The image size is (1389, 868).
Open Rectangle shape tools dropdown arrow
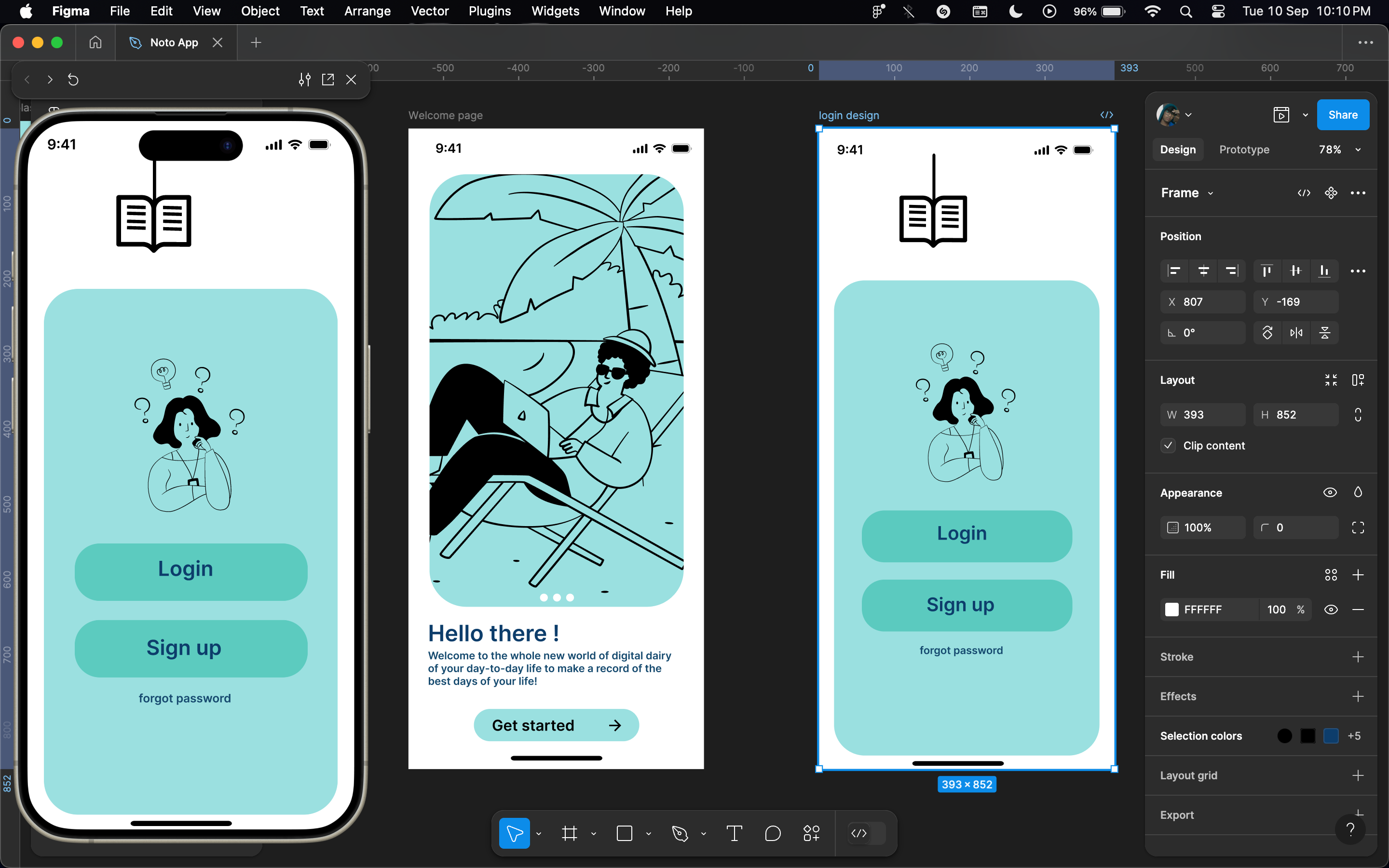pos(649,834)
